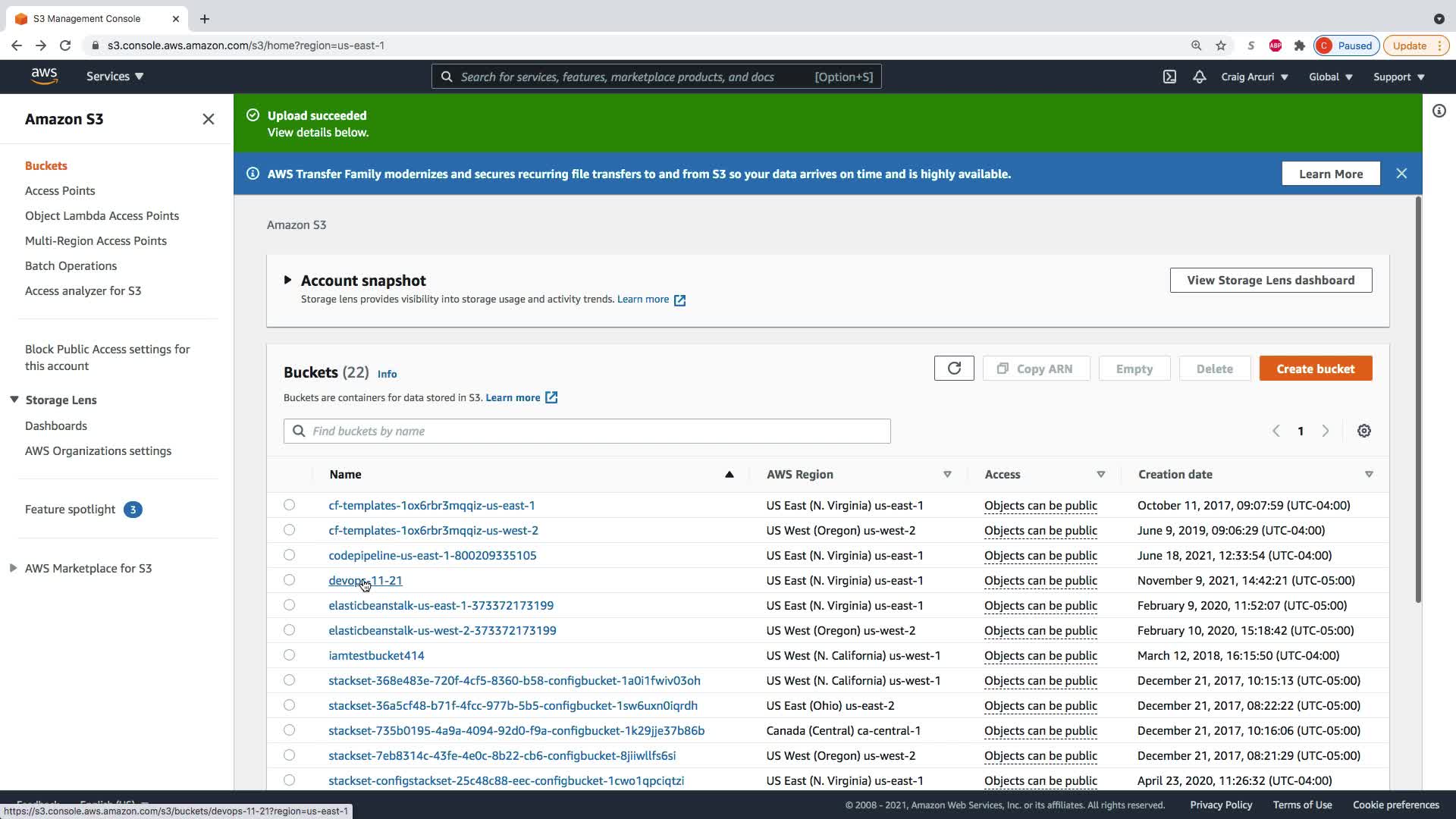Image resolution: width=1456 pixels, height=819 pixels.
Task: Select radio button for iamtestbucket414 bucket
Action: coord(289,655)
